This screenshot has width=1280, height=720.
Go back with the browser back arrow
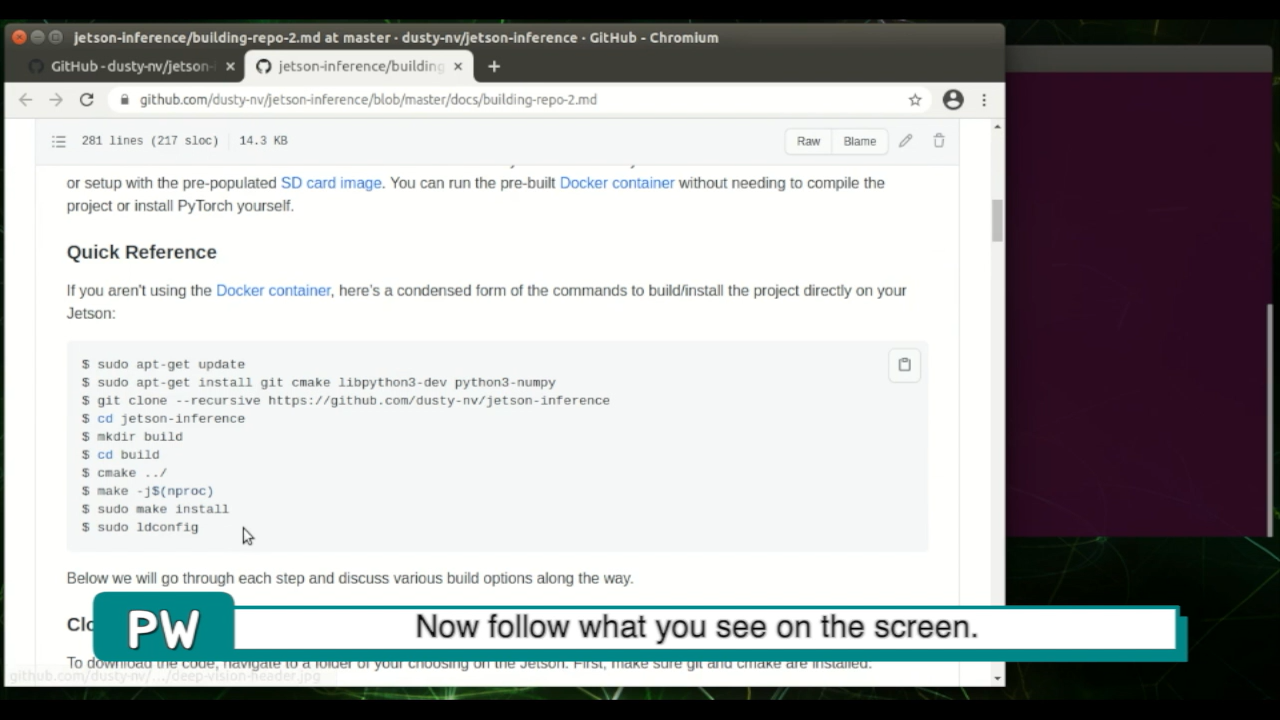(x=26, y=100)
